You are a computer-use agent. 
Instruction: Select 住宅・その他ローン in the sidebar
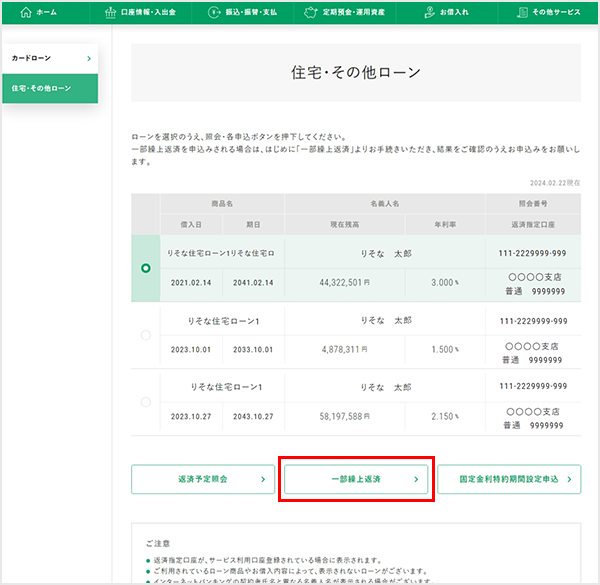click(x=50, y=88)
